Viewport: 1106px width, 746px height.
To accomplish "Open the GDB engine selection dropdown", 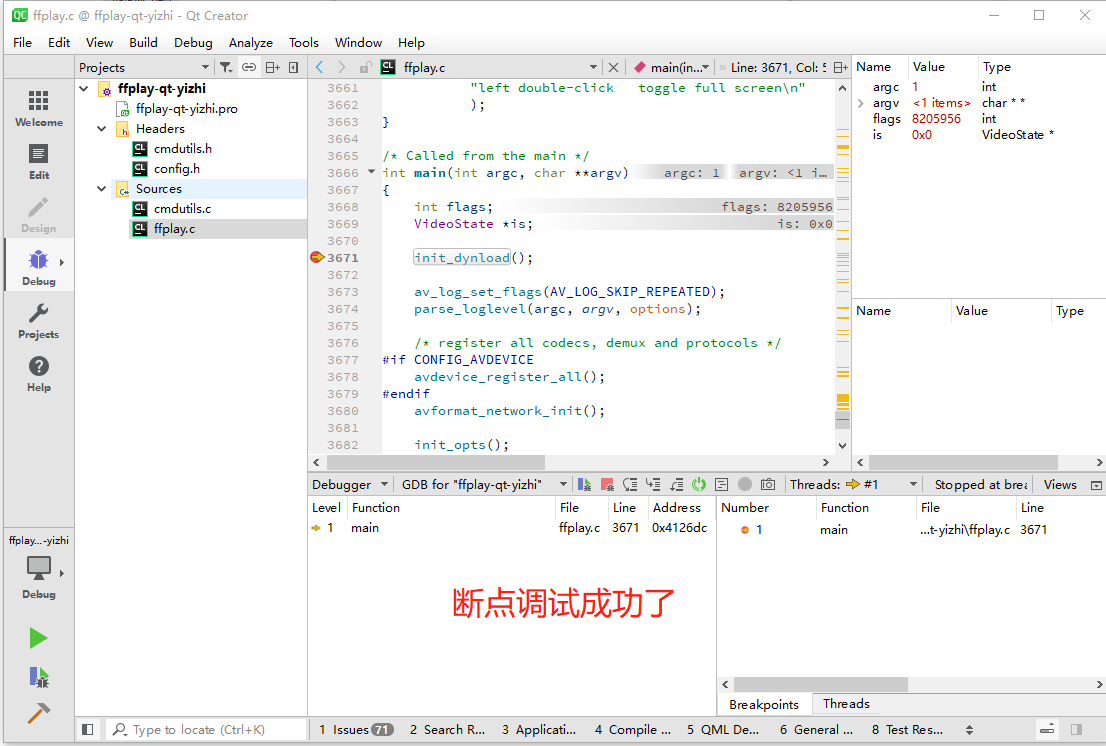I will point(484,484).
